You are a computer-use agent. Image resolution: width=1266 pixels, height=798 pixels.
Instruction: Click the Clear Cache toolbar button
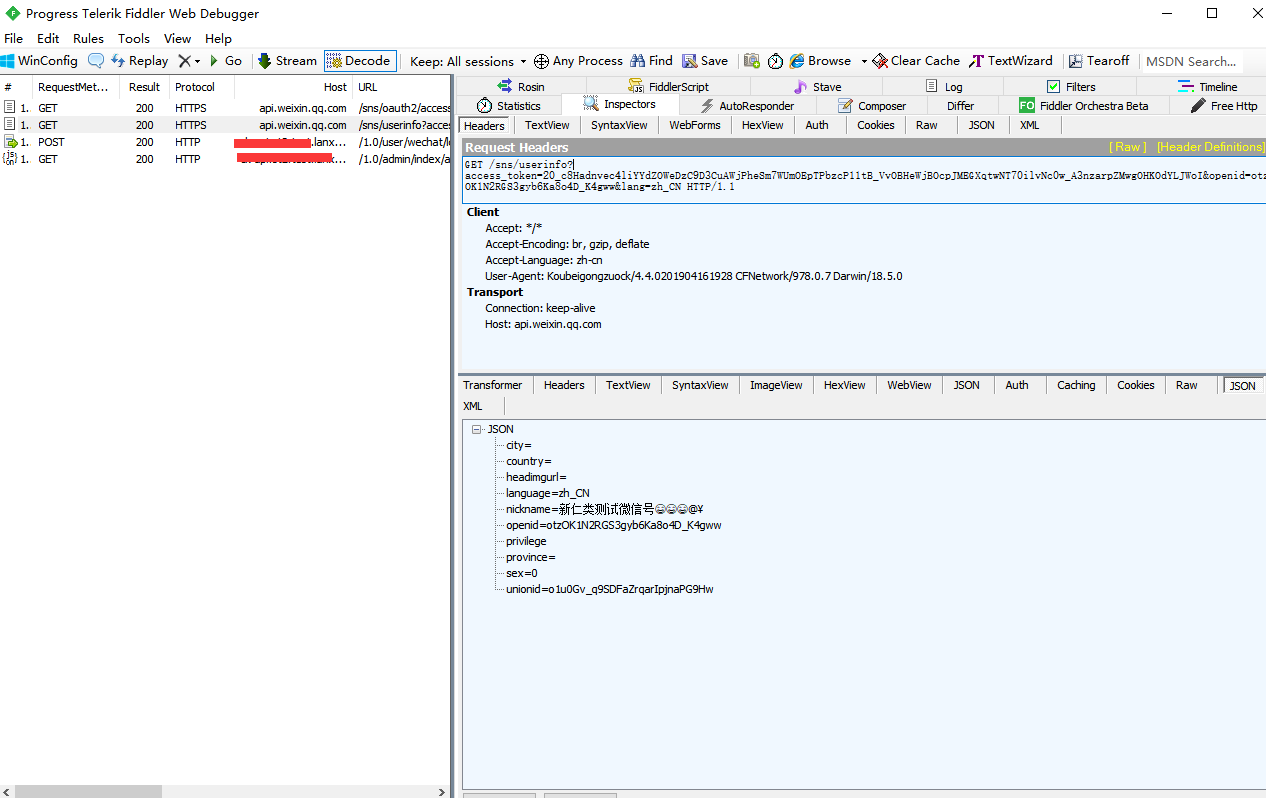(916, 61)
